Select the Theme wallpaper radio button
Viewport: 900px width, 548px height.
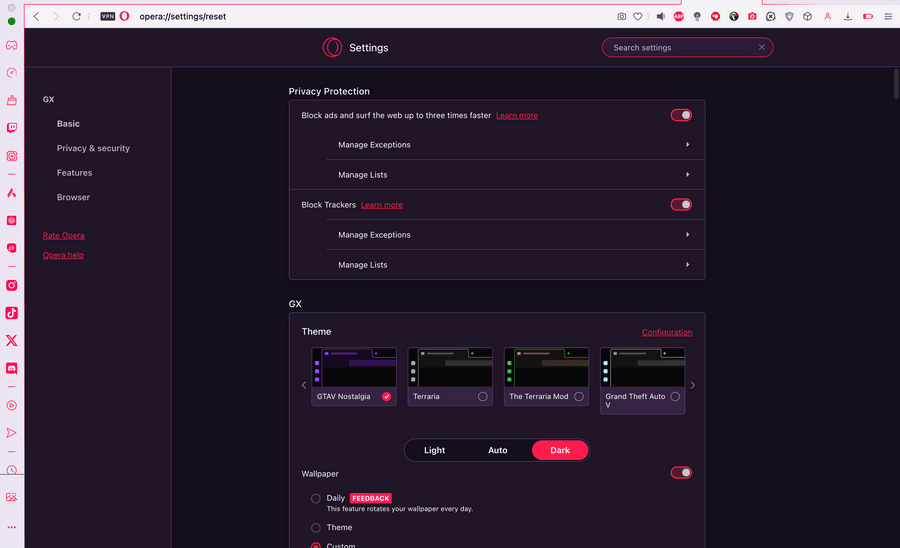316,527
